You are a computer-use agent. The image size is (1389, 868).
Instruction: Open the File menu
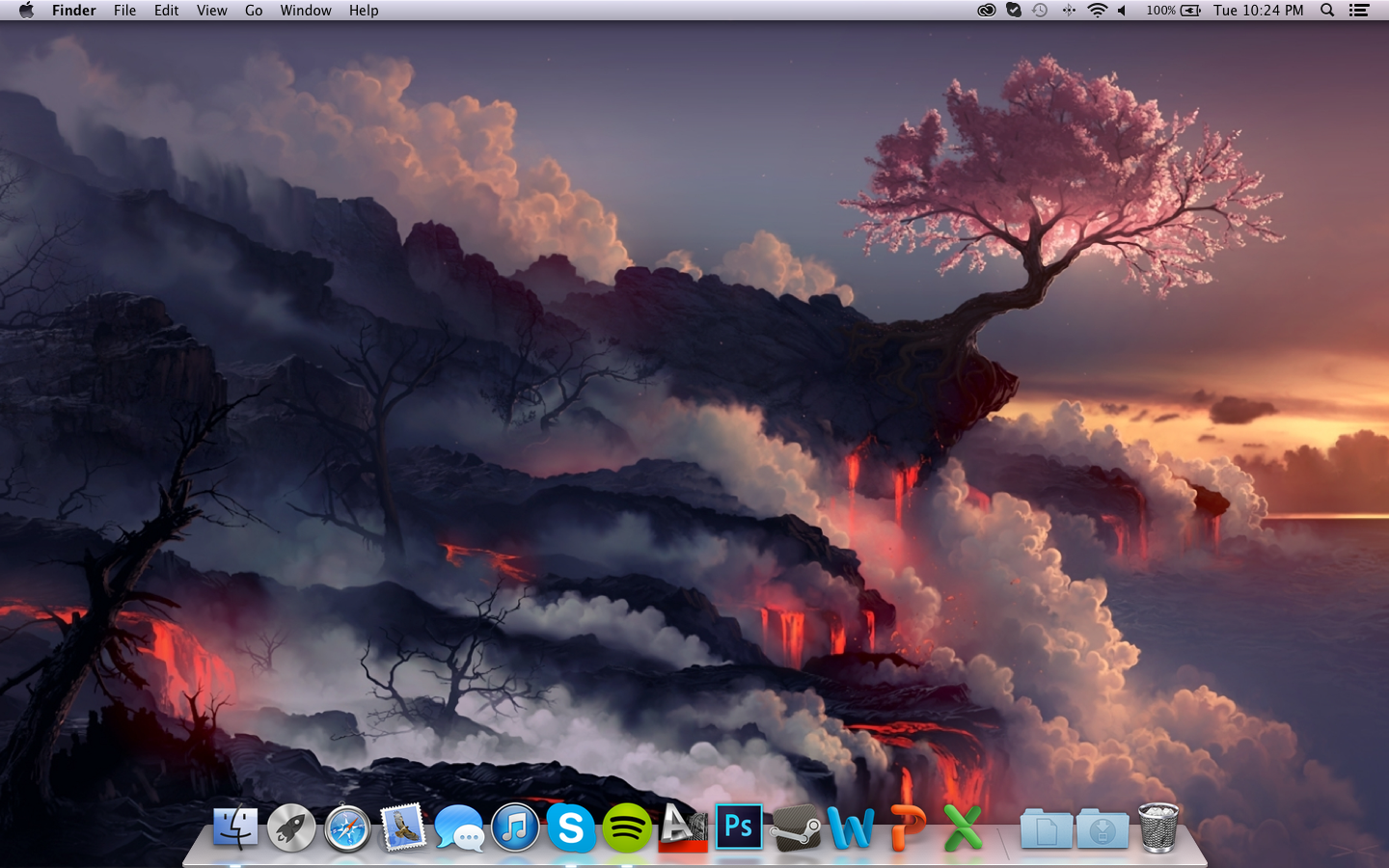point(125,11)
